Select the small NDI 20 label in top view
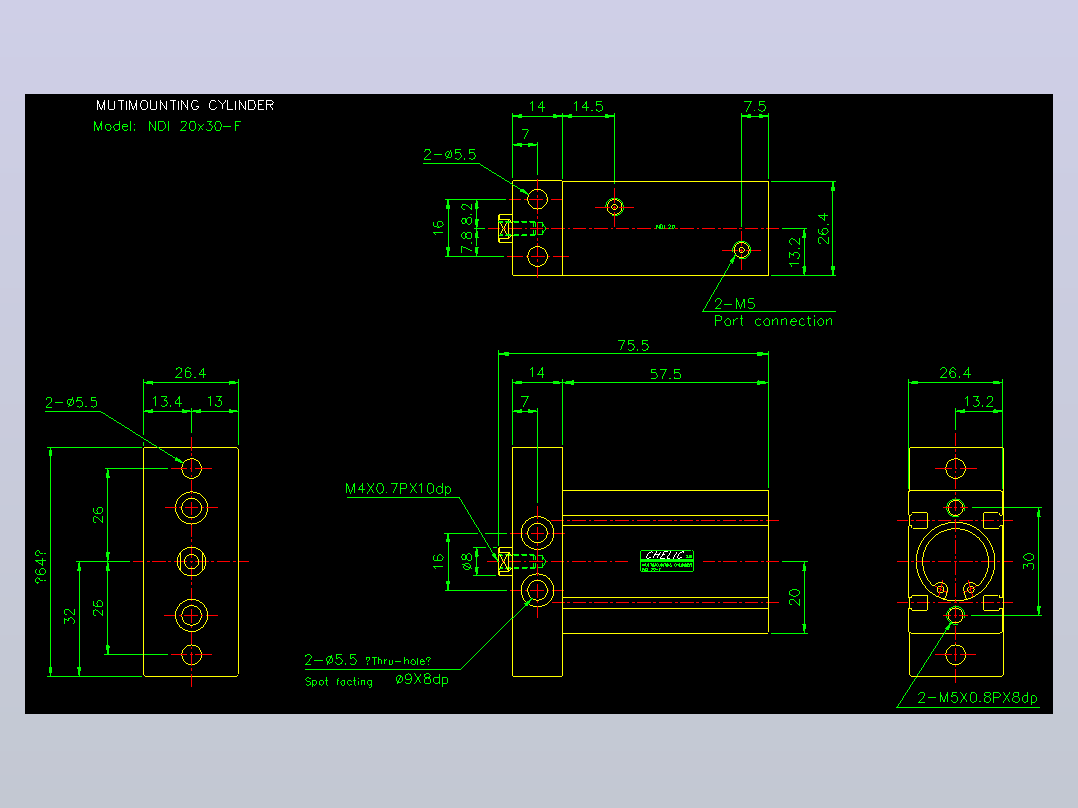The width and height of the screenshot is (1078, 808). pyautogui.click(x=665, y=226)
